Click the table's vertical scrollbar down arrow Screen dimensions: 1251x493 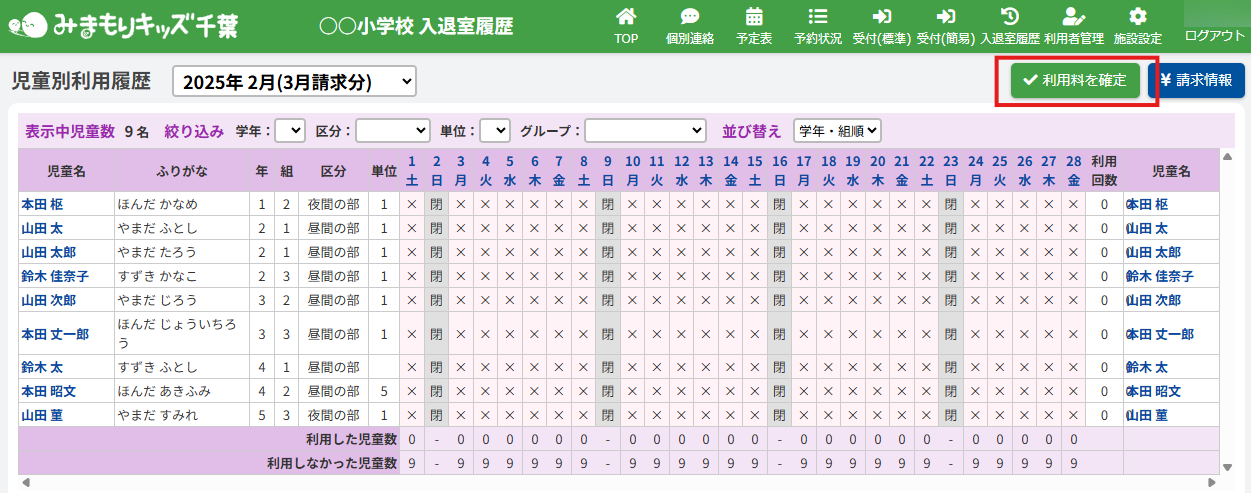[x=1228, y=466]
